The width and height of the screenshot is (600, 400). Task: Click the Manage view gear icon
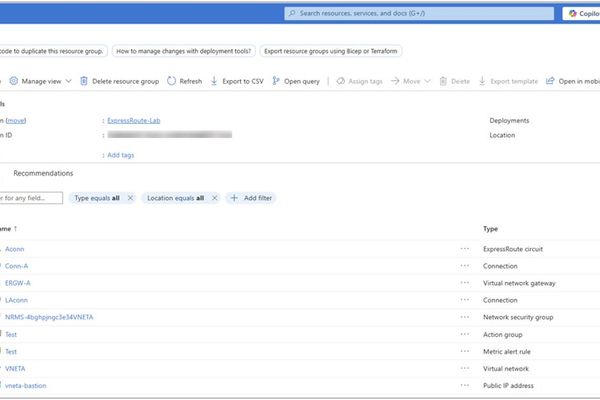(x=13, y=81)
